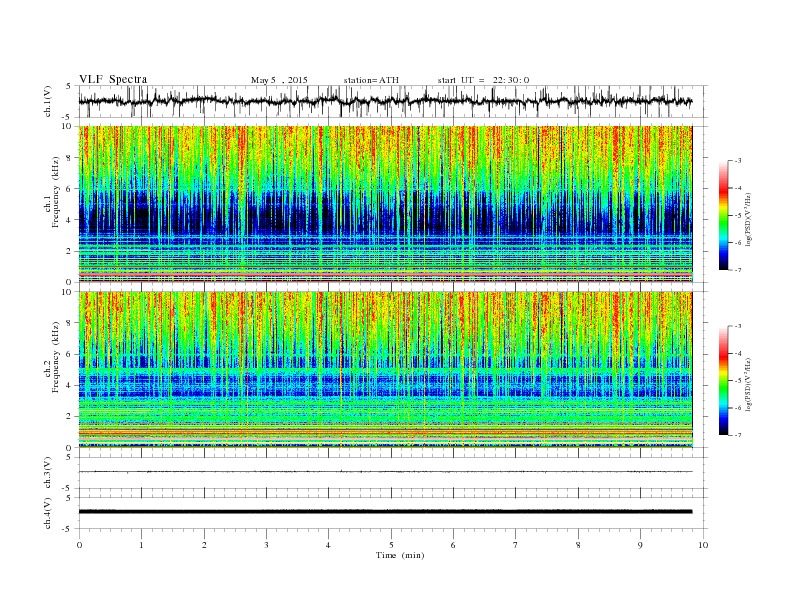Click time axis tick label '1'

pos(142,545)
